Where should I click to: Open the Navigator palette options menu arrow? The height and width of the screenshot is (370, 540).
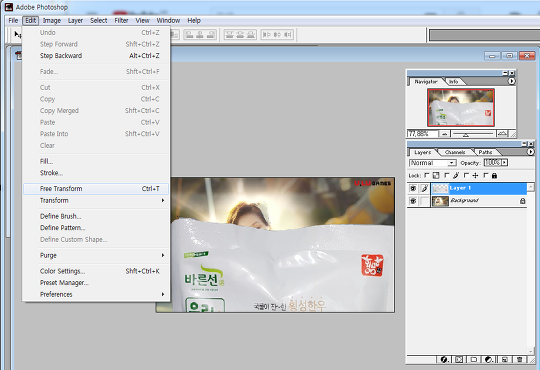[511, 81]
